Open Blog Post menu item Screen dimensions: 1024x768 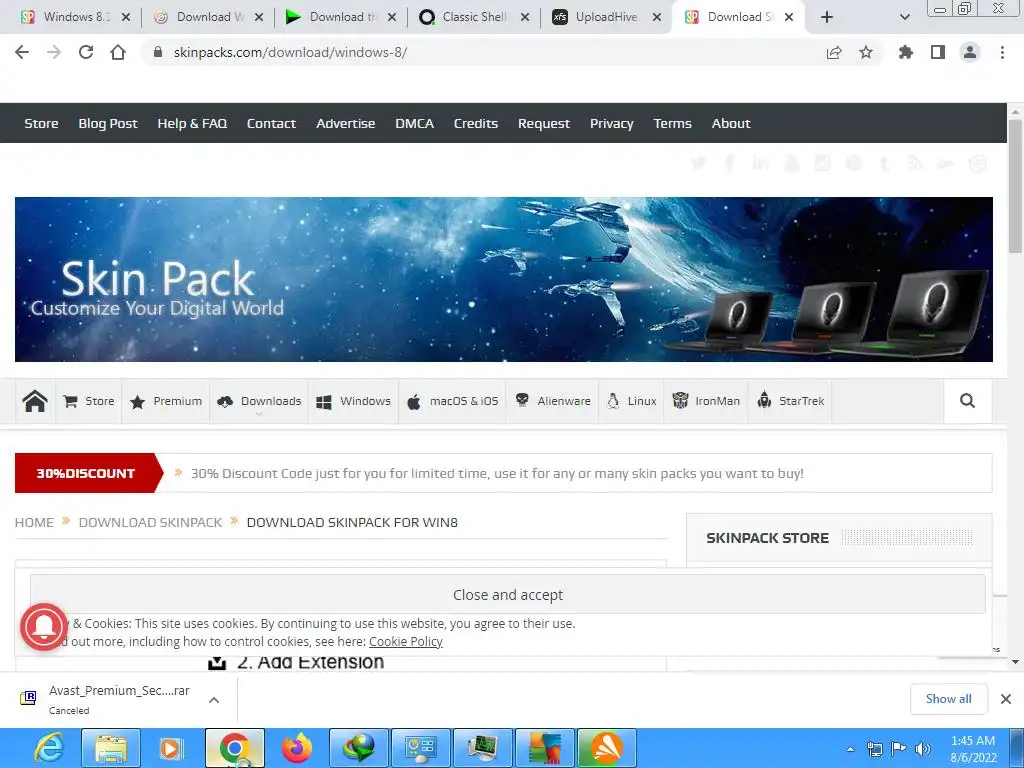(x=108, y=123)
